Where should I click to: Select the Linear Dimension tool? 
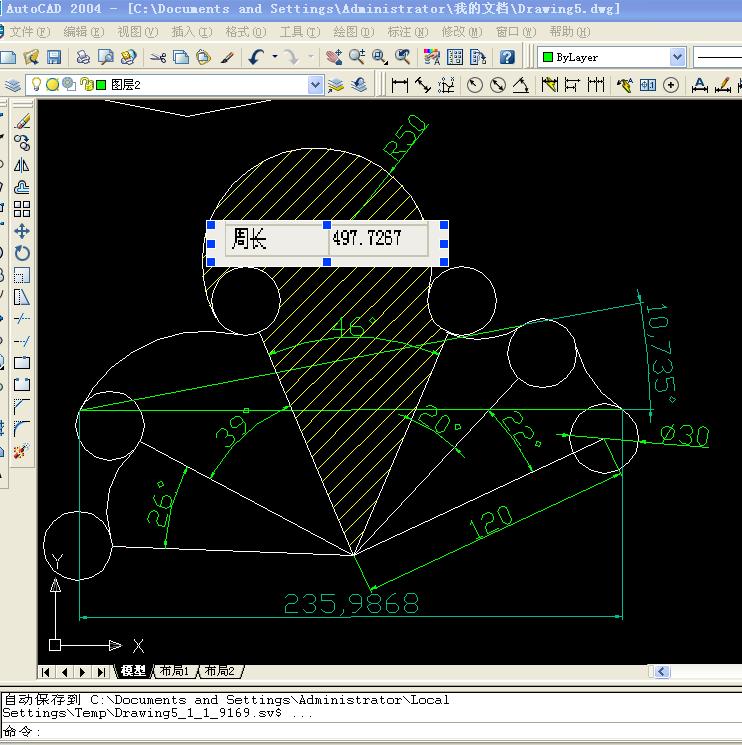(x=400, y=86)
